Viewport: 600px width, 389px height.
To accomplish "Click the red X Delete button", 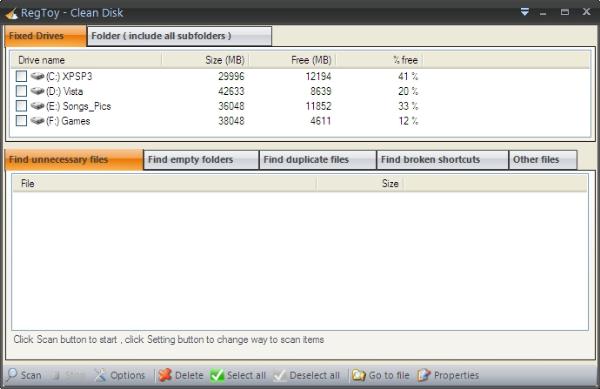I will [x=181, y=375].
